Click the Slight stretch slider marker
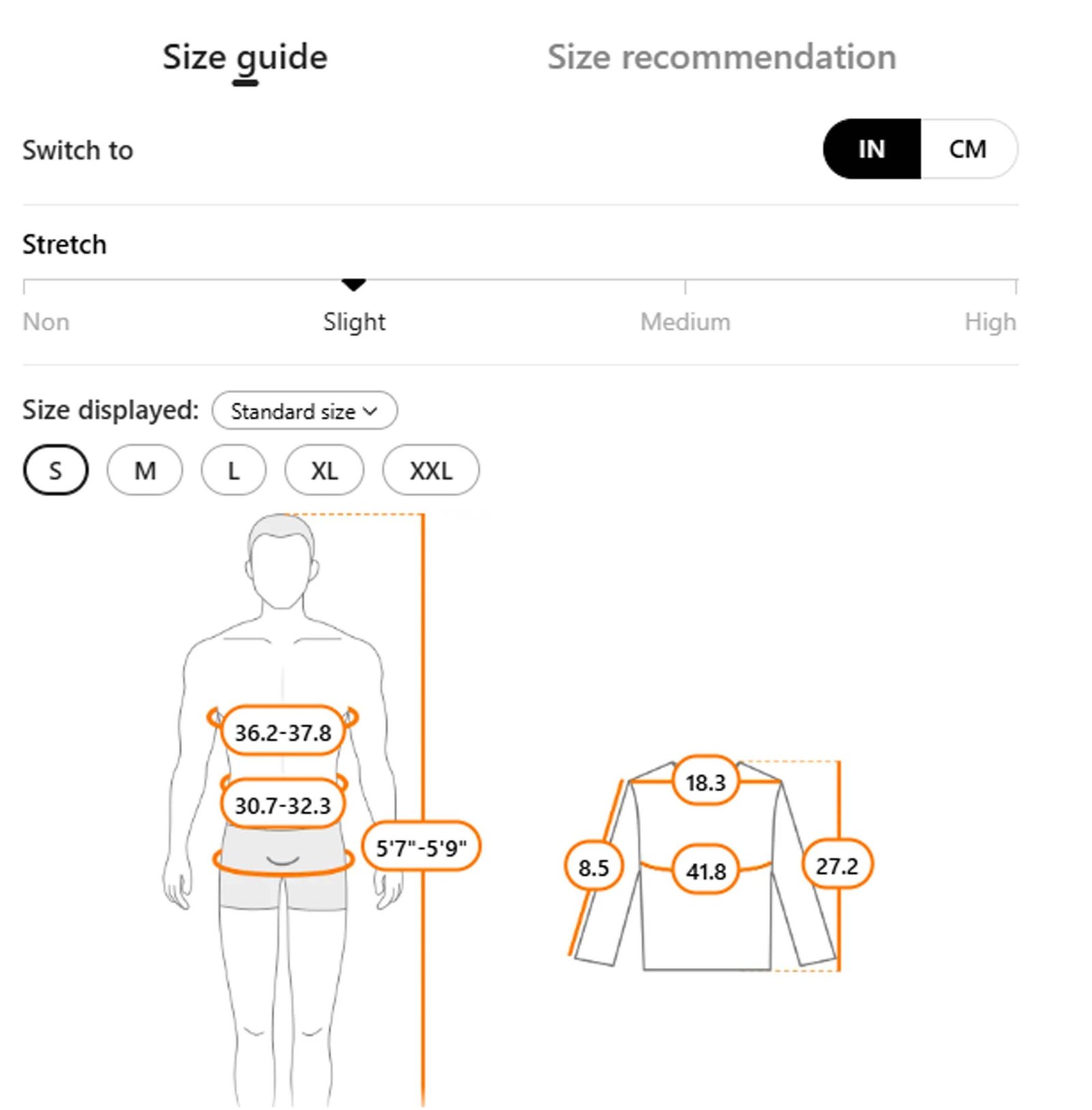 click(x=354, y=285)
